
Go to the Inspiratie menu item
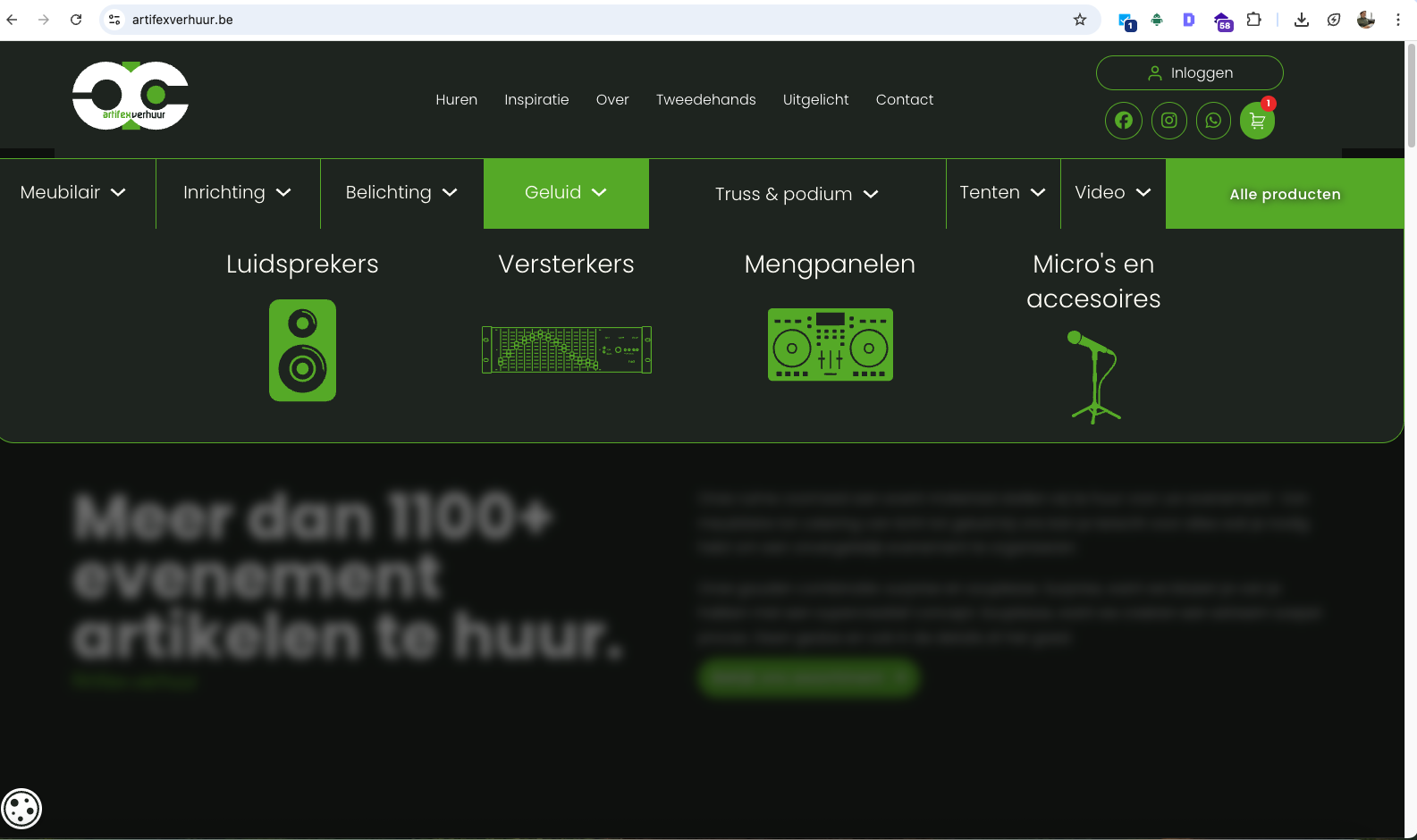(x=536, y=100)
